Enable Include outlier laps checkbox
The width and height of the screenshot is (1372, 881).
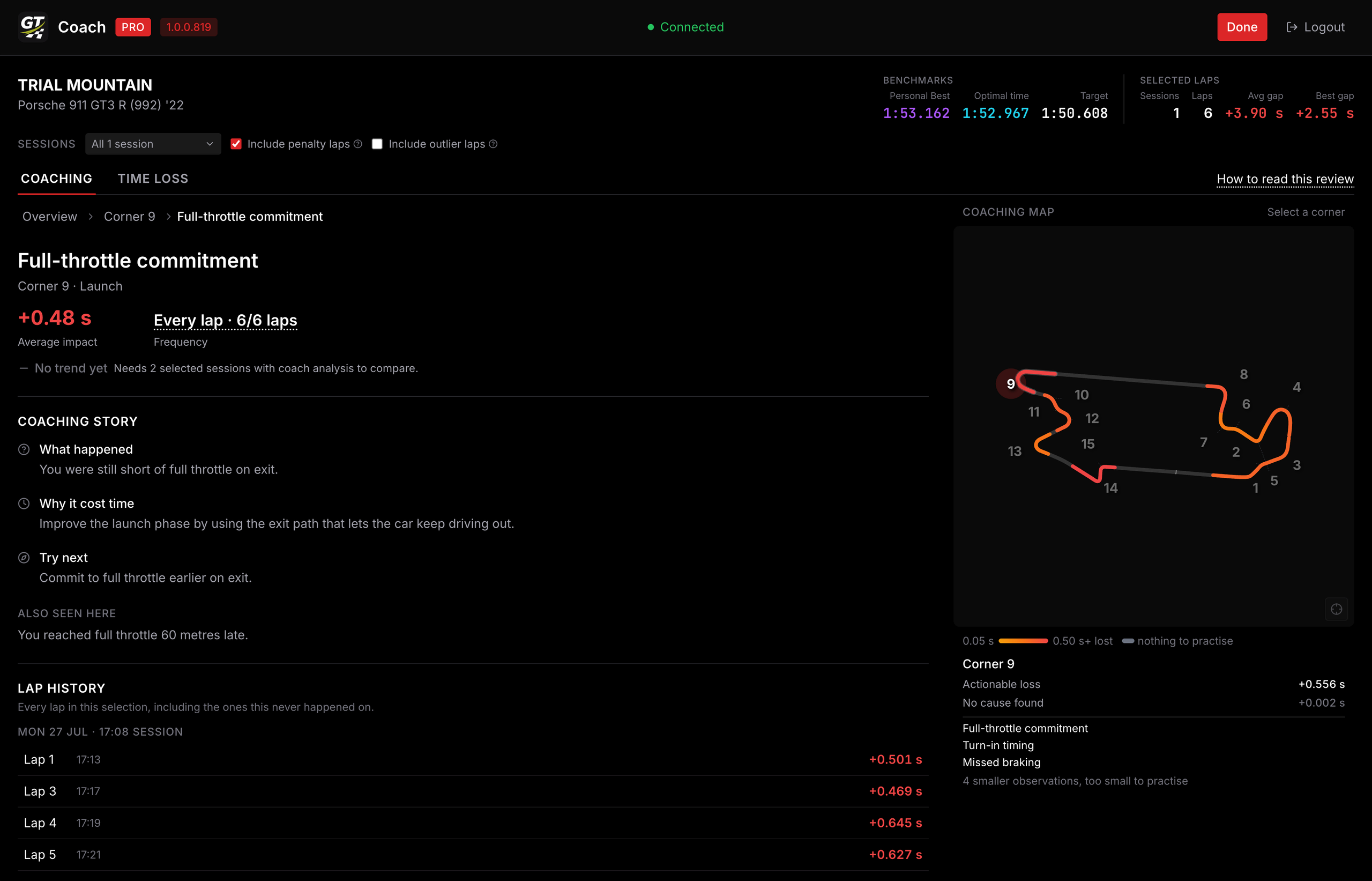(377, 144)
